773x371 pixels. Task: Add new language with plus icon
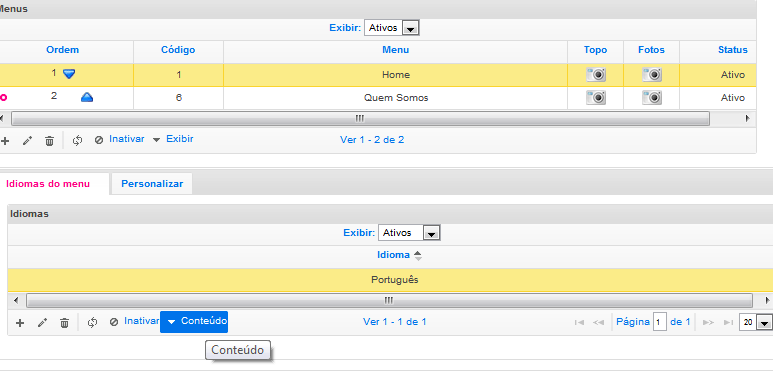[20, 323]
